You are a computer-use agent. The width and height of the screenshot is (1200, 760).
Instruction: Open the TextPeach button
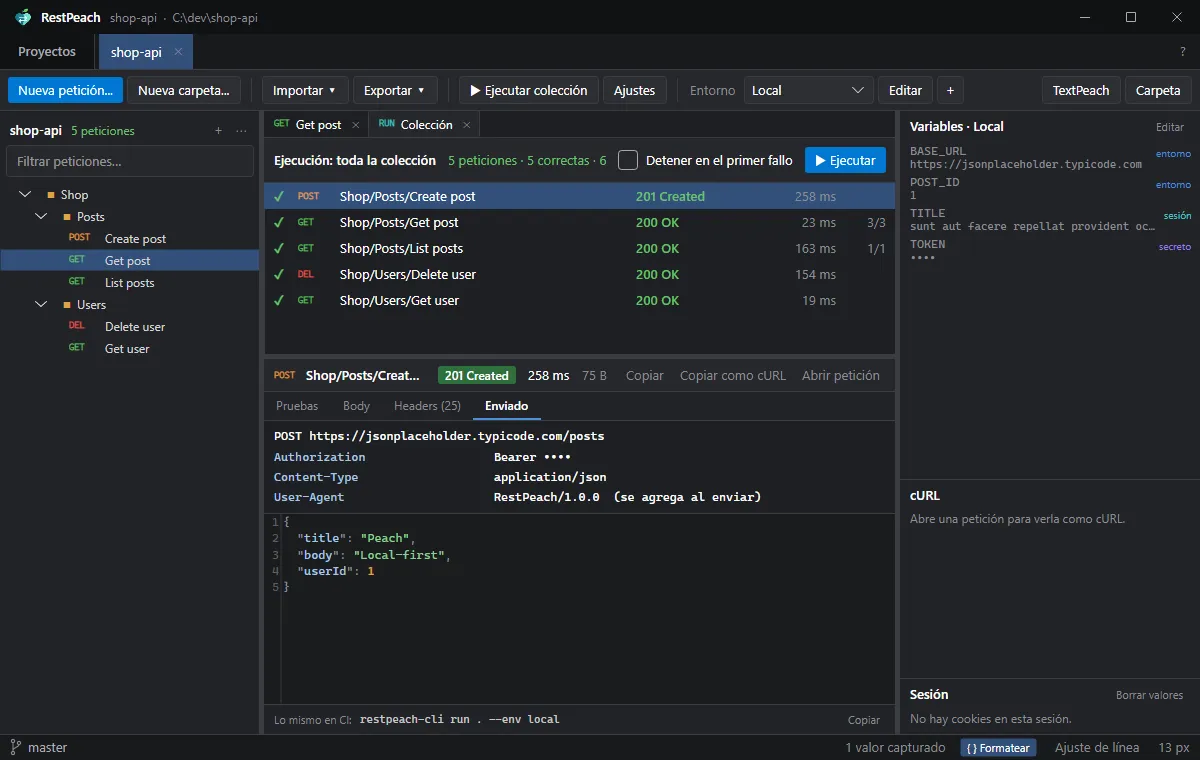pyautogui.click(x=1081, y=90)
